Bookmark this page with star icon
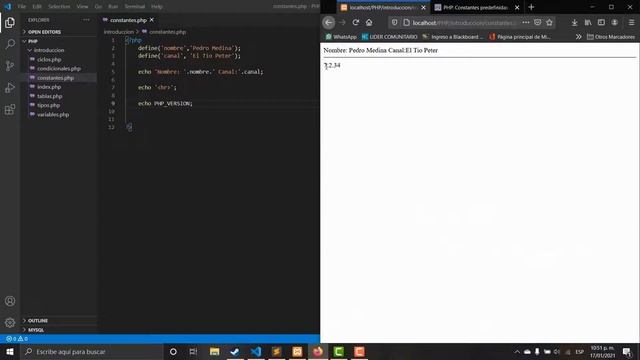The height and width of the screenshot is (360, 640). (549, 22)
